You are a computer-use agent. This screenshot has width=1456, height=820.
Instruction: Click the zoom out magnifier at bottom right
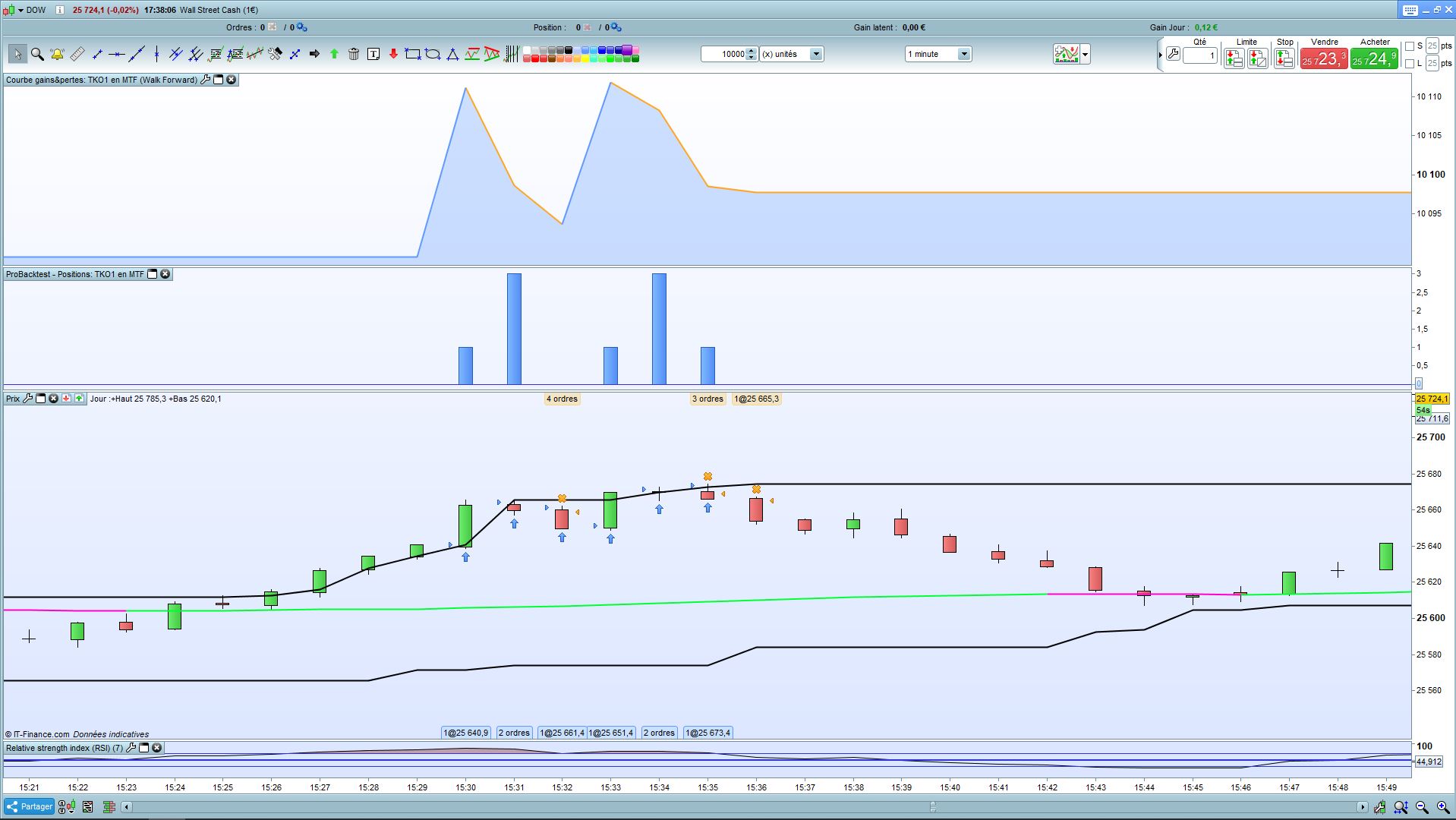(1422, 807)
